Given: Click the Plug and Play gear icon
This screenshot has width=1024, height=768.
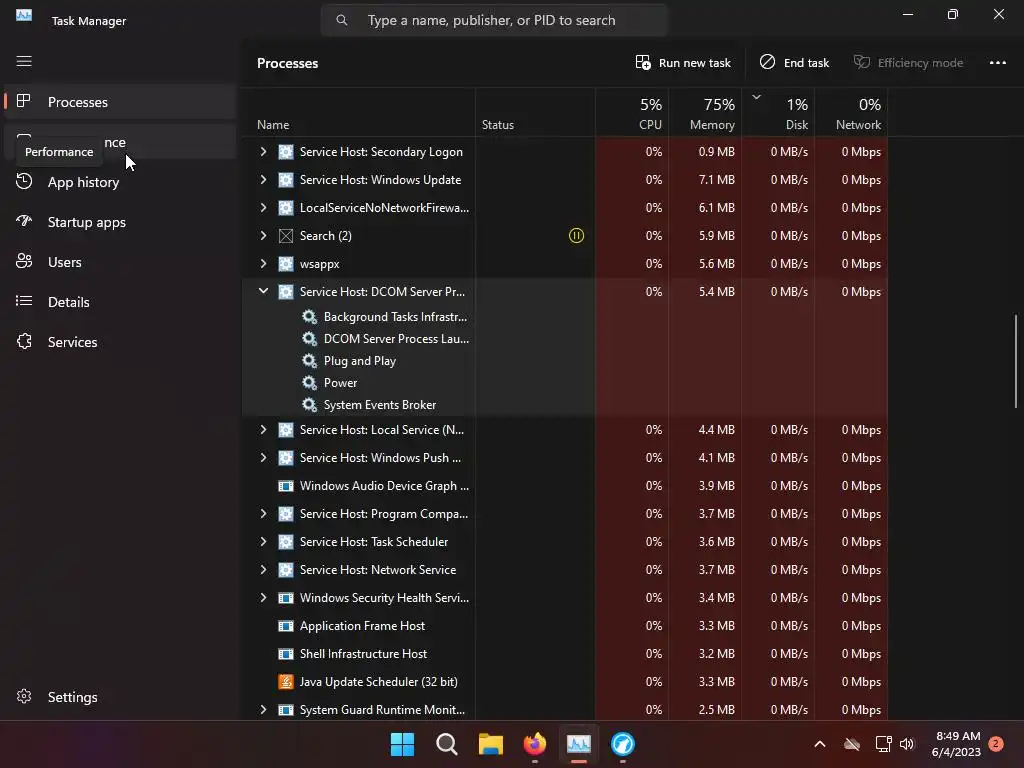Looking at the screenshot, I should (310, 360).
